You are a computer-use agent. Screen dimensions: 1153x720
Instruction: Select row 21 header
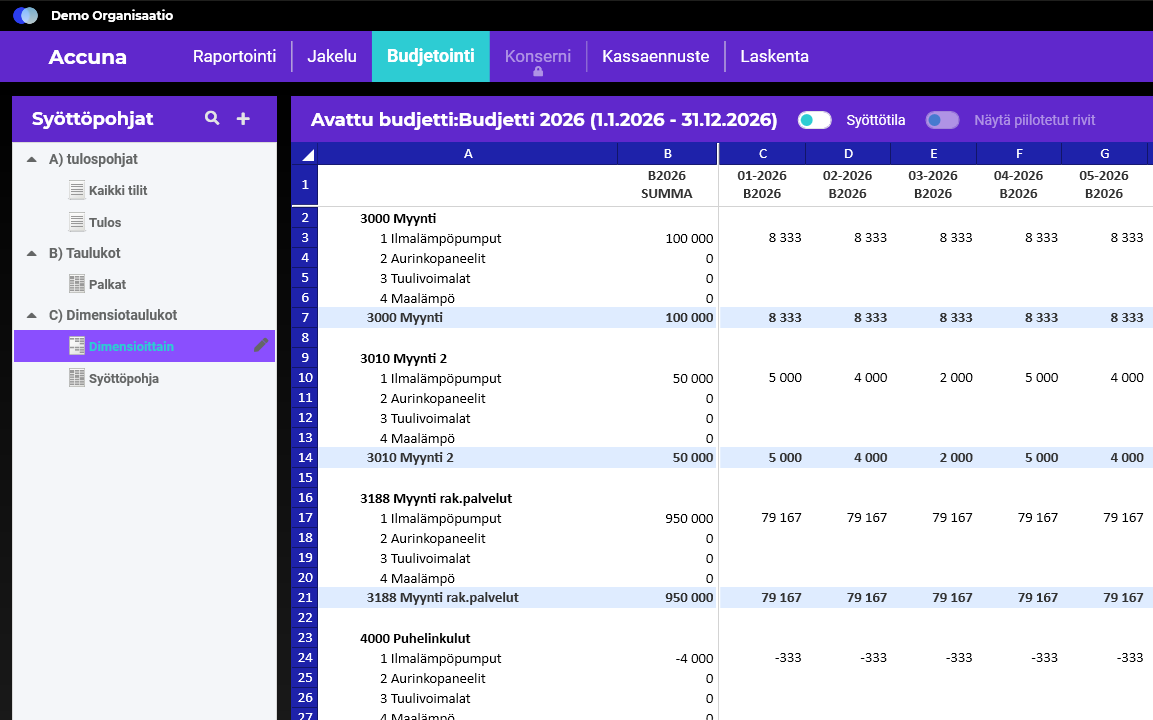(x=304, y=598)
